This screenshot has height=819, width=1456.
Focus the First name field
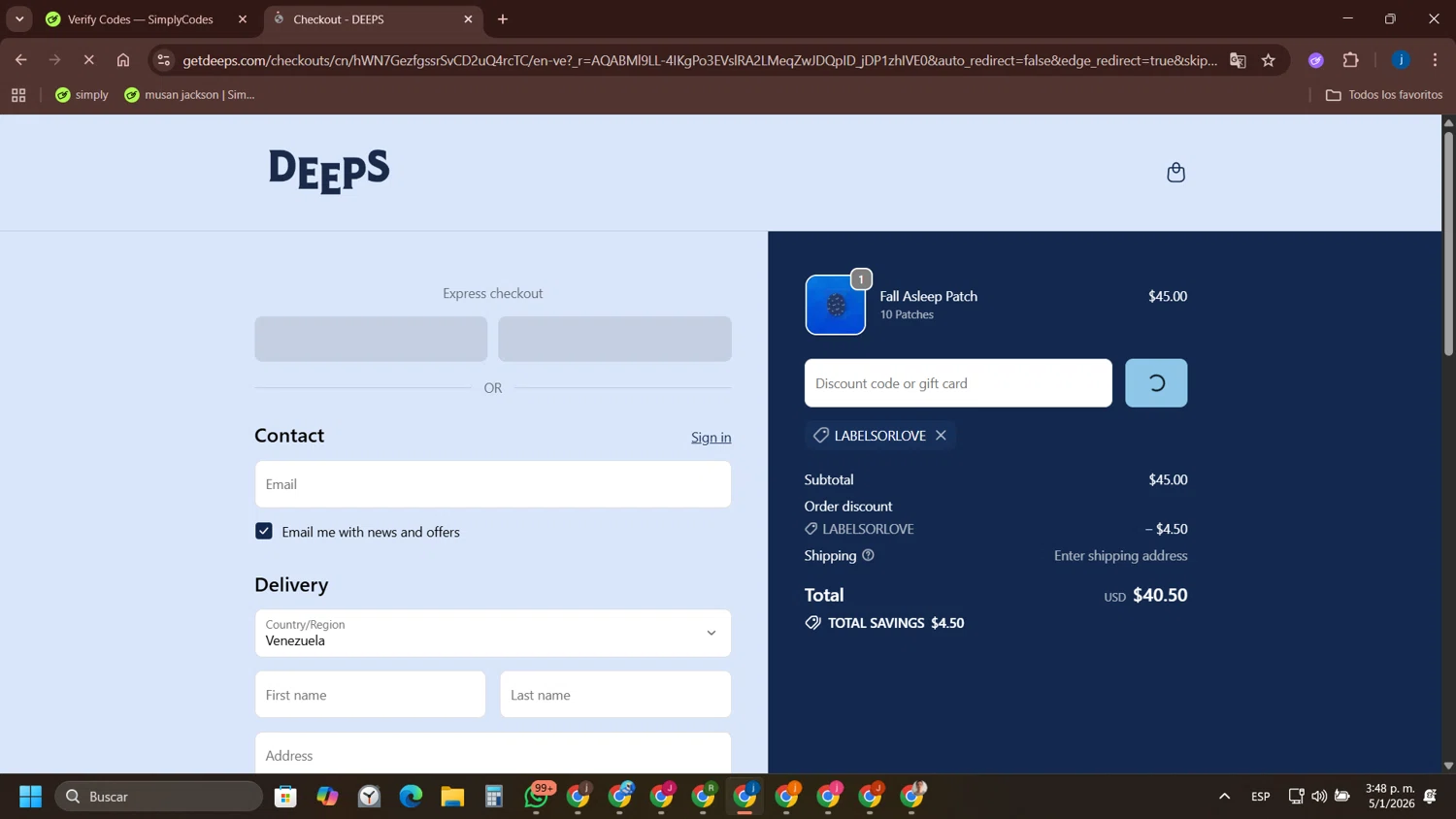(370, 695)
